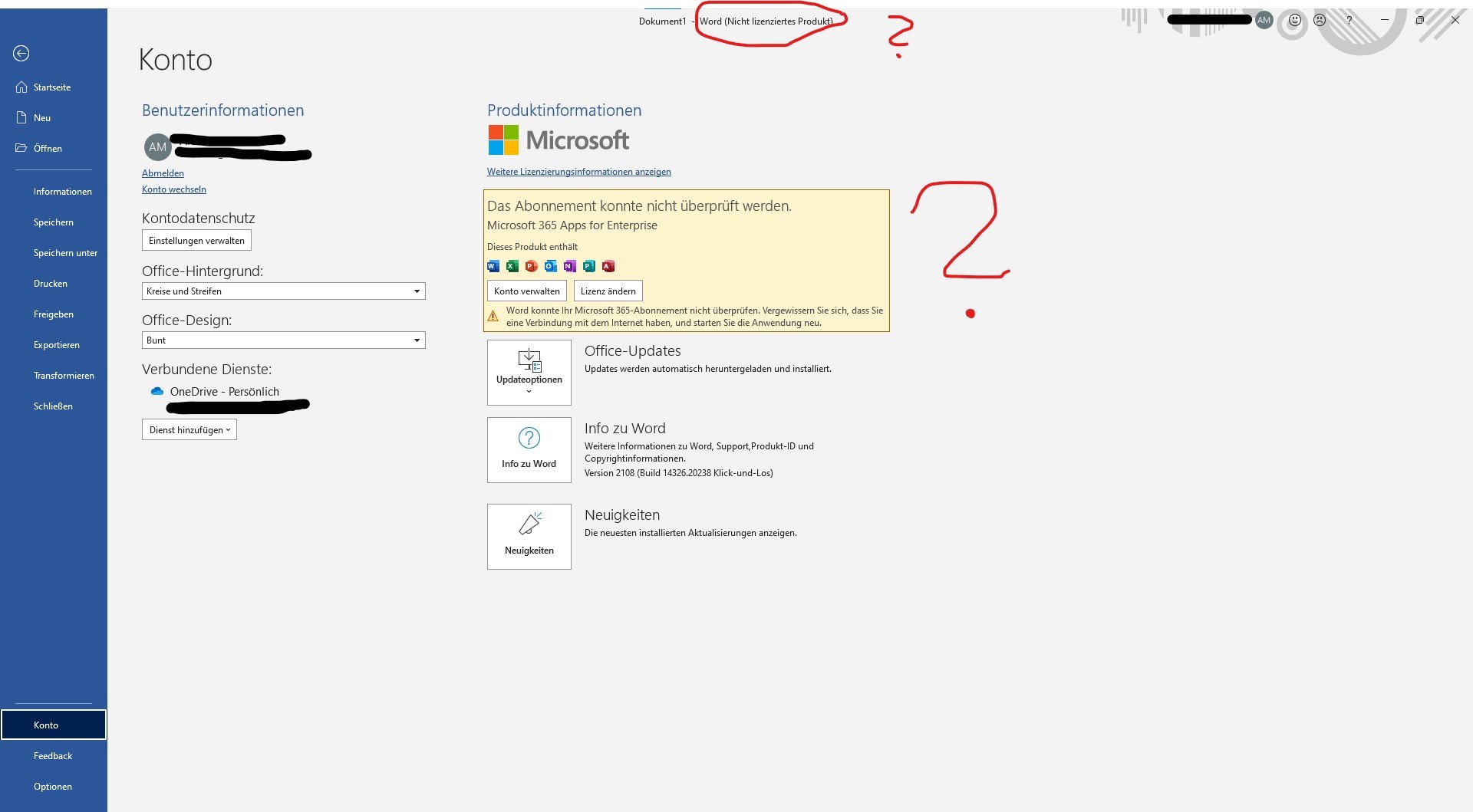The width and height of the screenshot is (1473, 812).
Task: Open the Office-Hintergrund dropdown
Action: 283,291
